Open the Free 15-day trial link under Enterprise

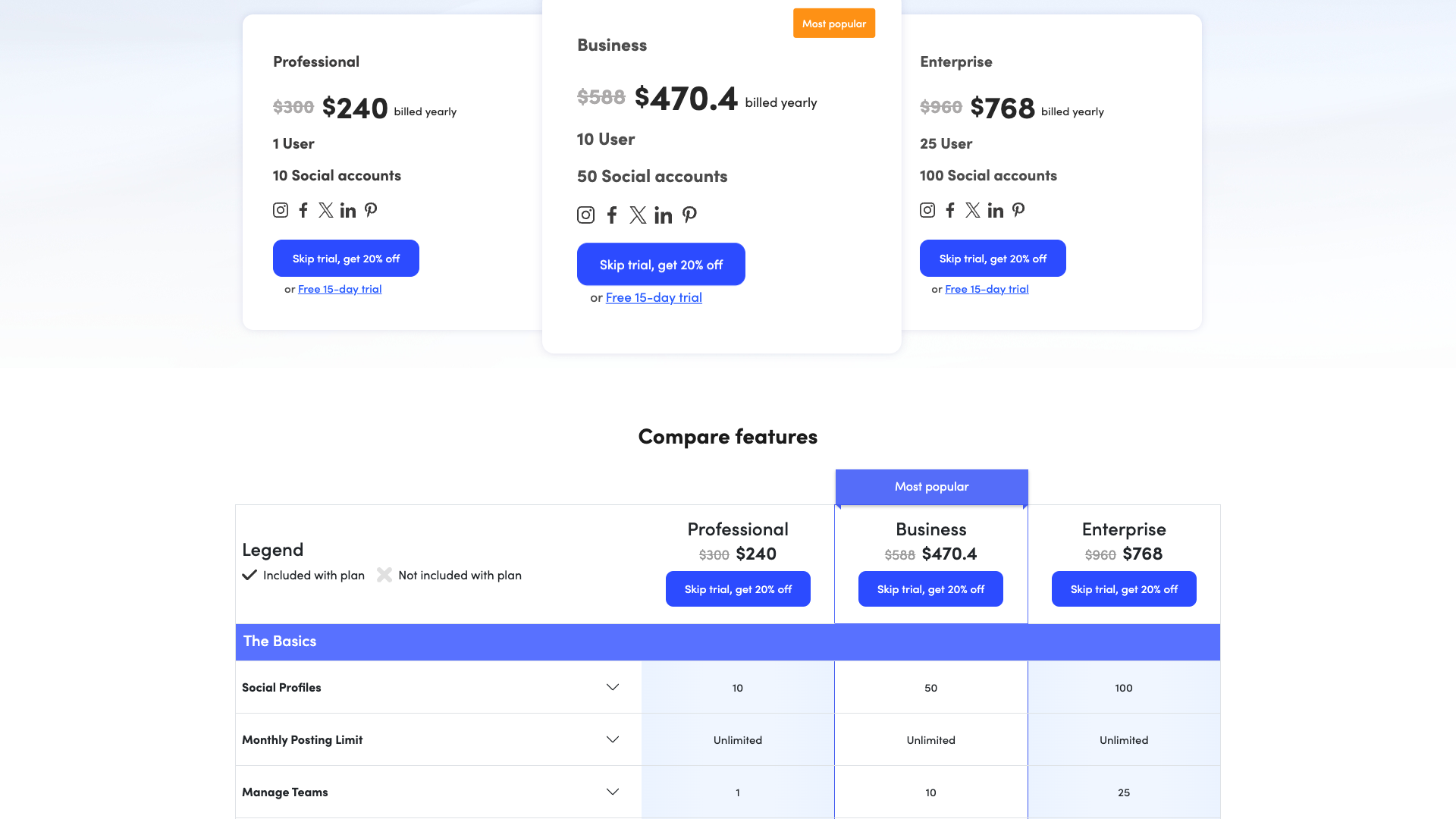click(x=986, y=289)
